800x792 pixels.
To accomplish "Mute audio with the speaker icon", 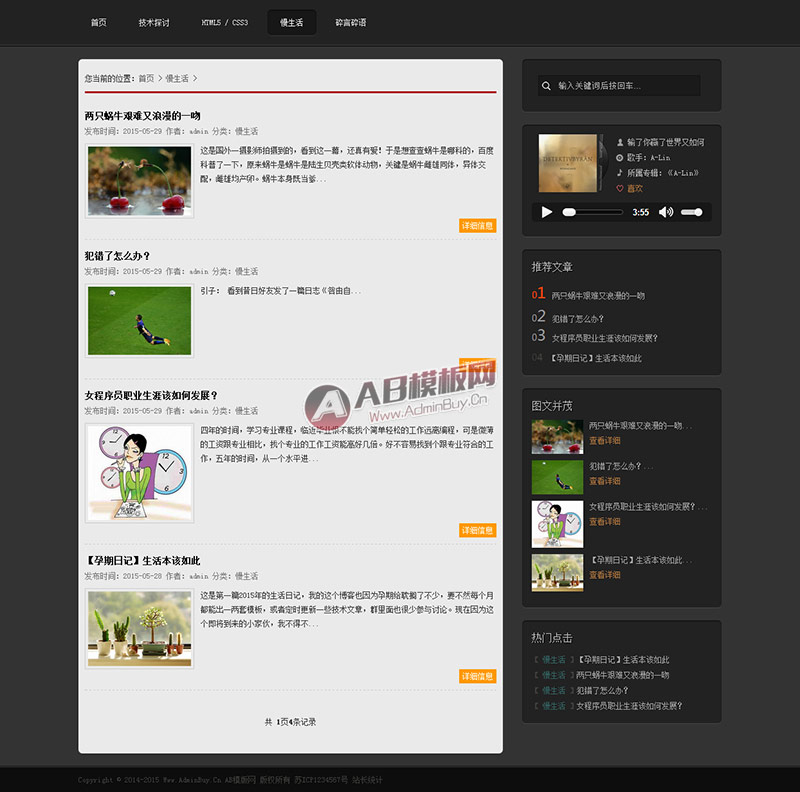I will click(x=666, y=212).
